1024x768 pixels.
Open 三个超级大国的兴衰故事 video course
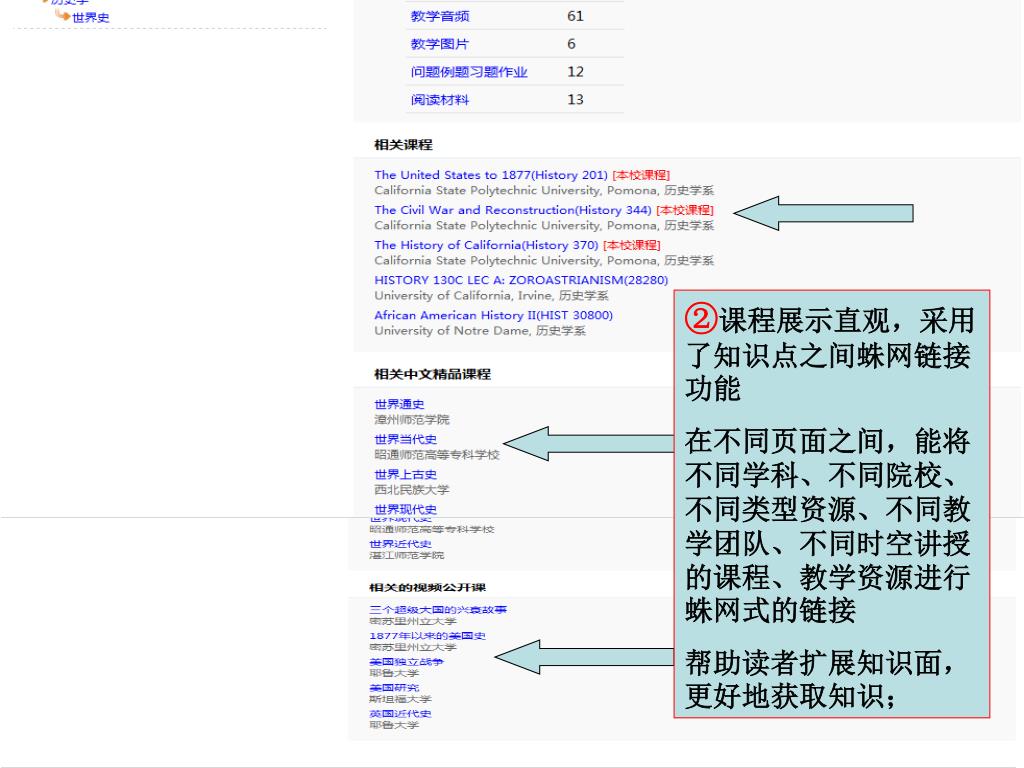click(x=438, y=609)
